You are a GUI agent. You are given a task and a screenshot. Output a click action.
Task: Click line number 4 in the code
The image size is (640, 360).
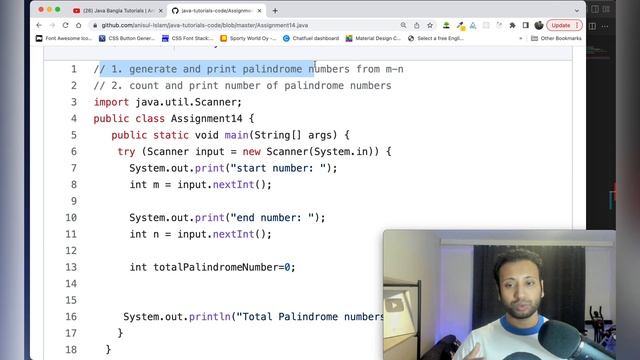(x=74, y=118)
